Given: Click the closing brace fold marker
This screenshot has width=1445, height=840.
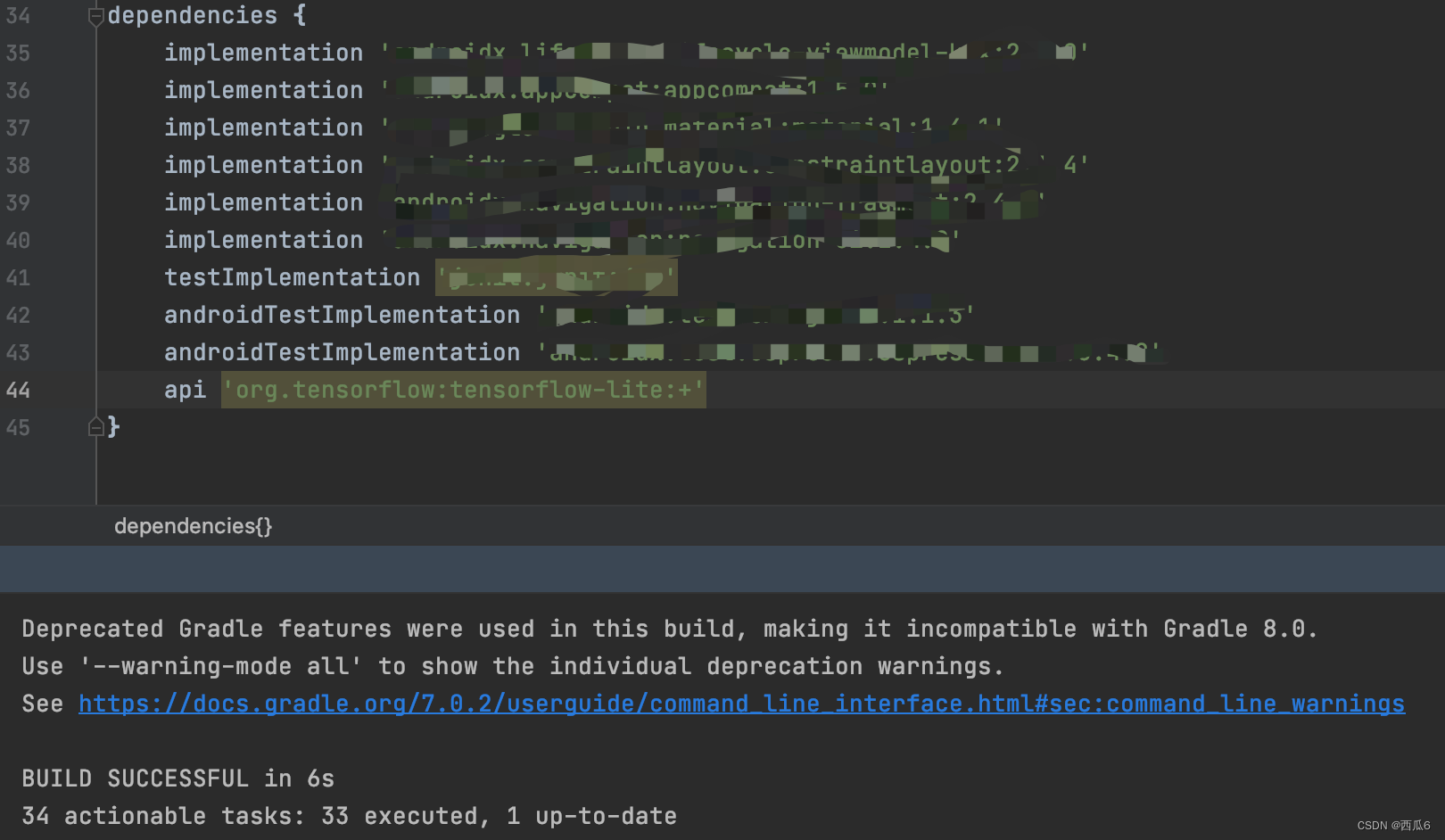Looking at the screenshot, I should (x=96, y=427).
